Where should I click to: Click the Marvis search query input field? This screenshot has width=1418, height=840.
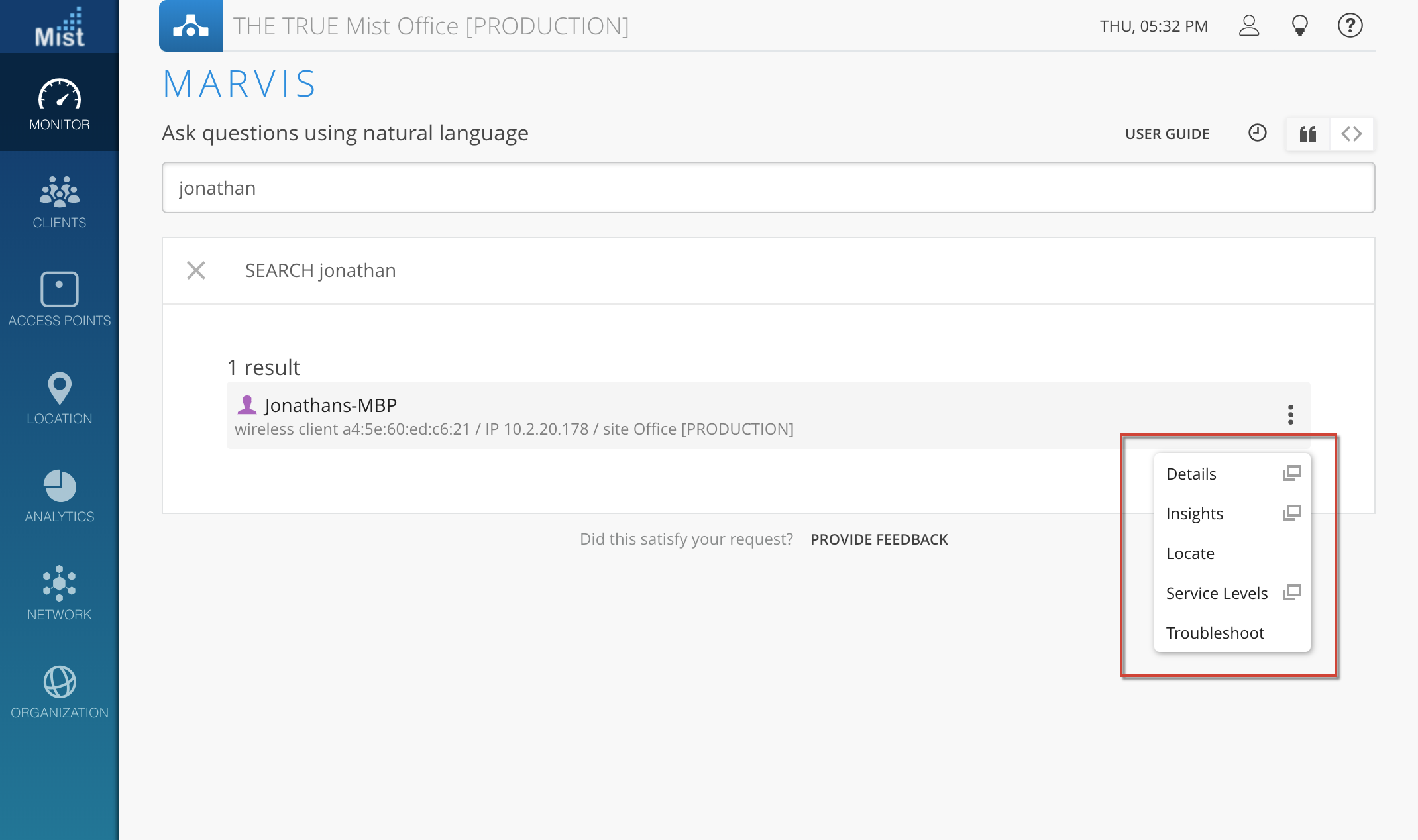[x=768, y=188]
